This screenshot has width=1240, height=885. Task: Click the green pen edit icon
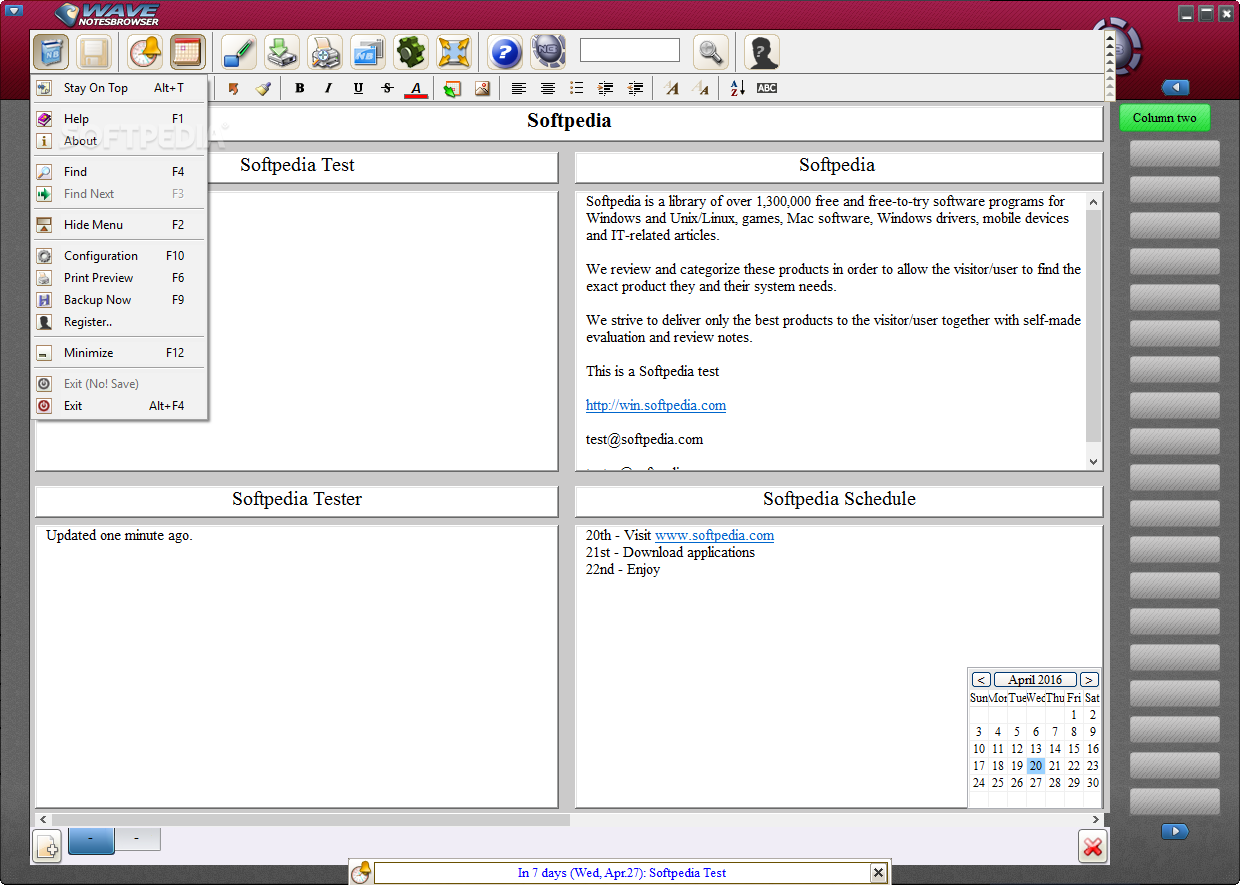tap(239, 51)
